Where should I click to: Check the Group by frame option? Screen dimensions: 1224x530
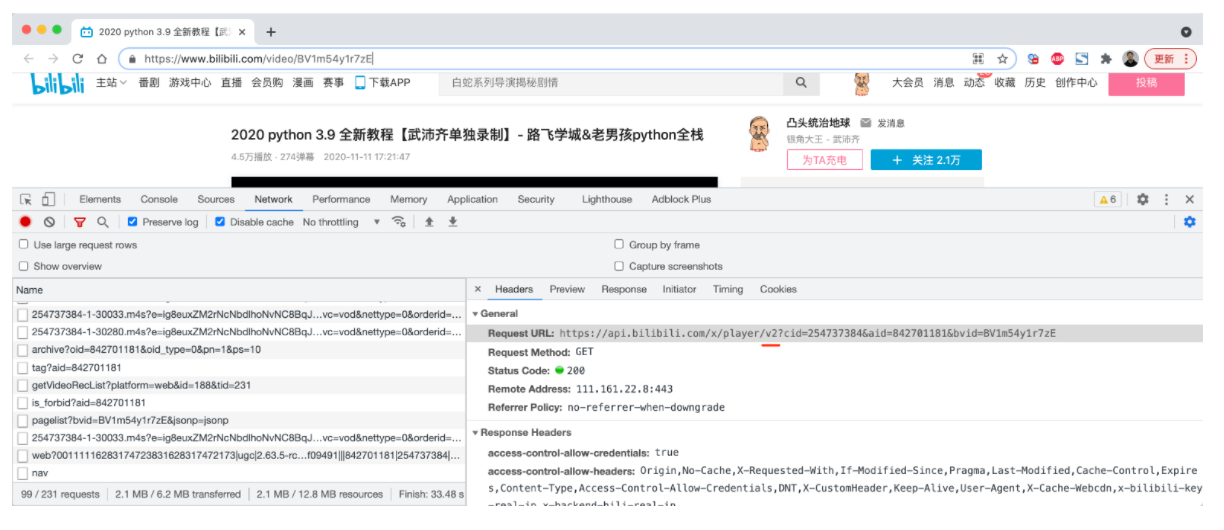(619, 244)
